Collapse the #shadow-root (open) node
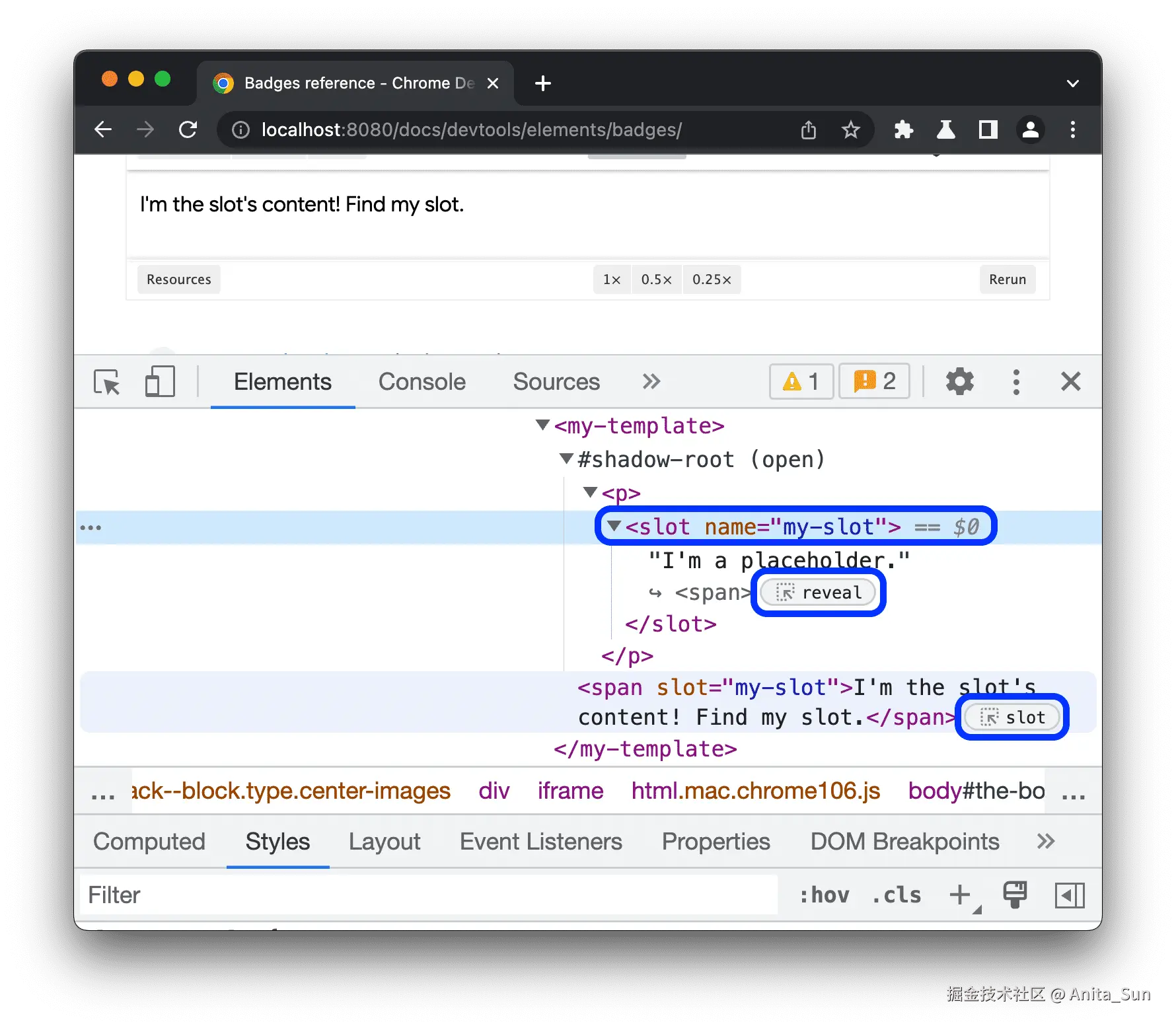Image resolution: width=1176 pixels, height=1028 pixels. click(566, 459)
